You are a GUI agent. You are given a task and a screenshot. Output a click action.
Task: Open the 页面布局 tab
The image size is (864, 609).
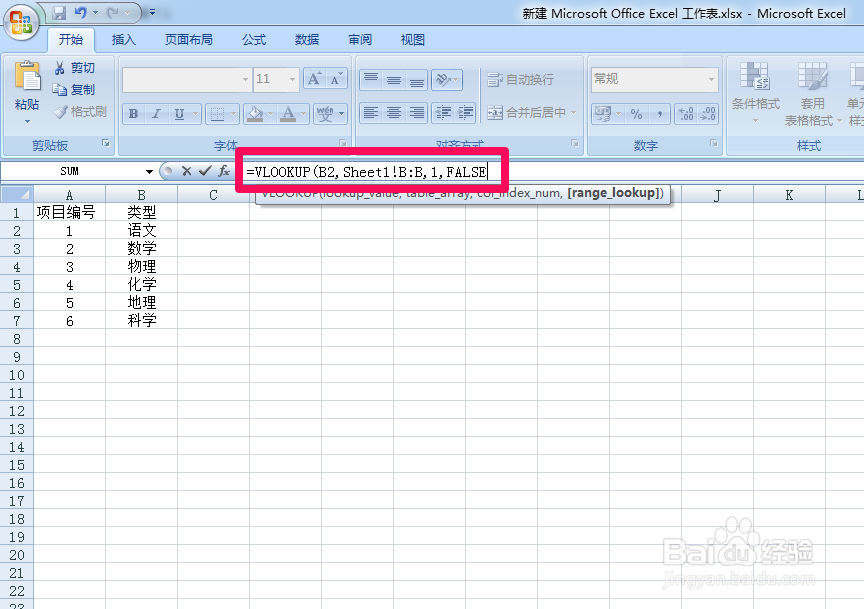188,40
